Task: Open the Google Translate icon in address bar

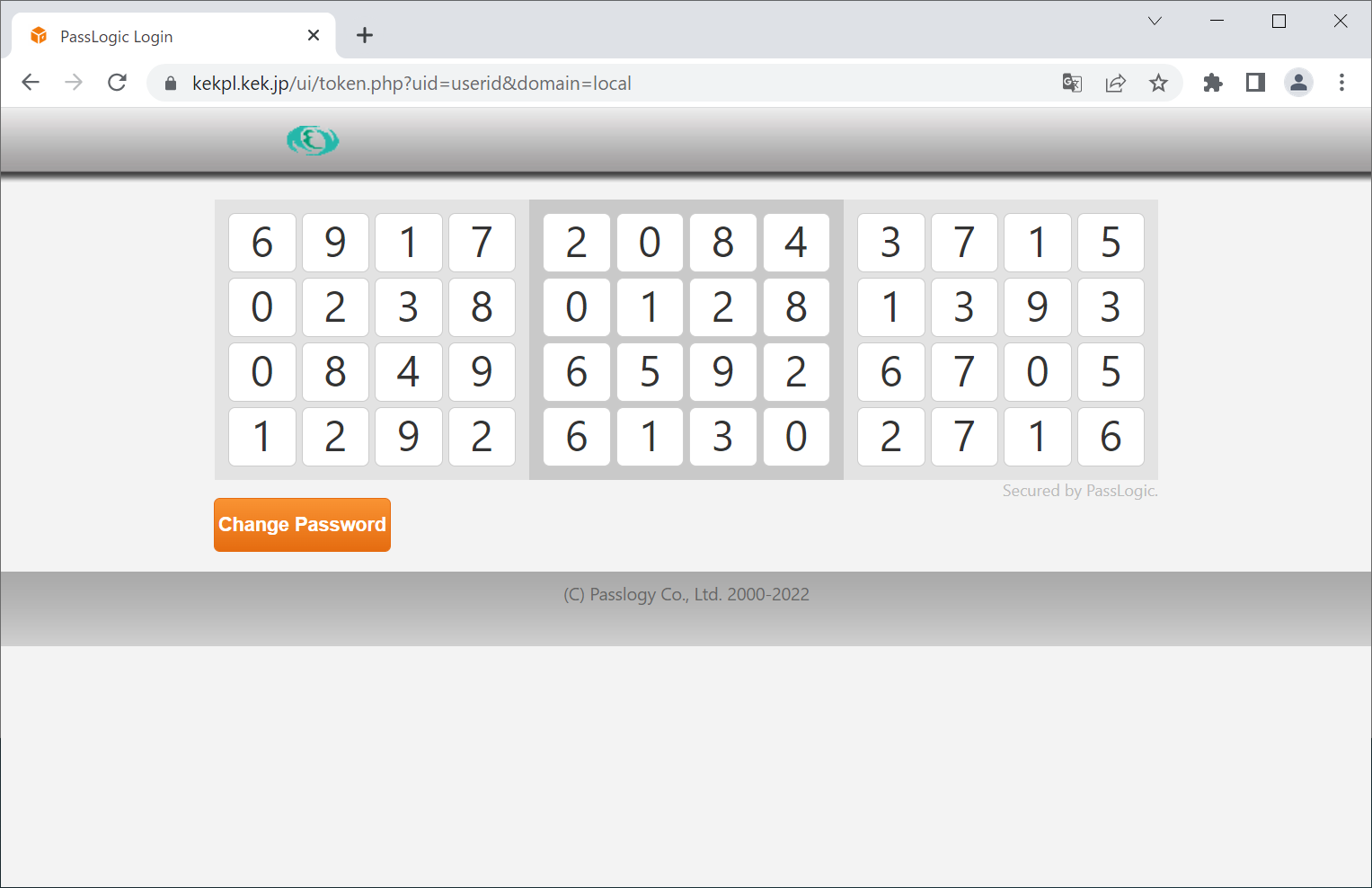Action: (1072, 83)
